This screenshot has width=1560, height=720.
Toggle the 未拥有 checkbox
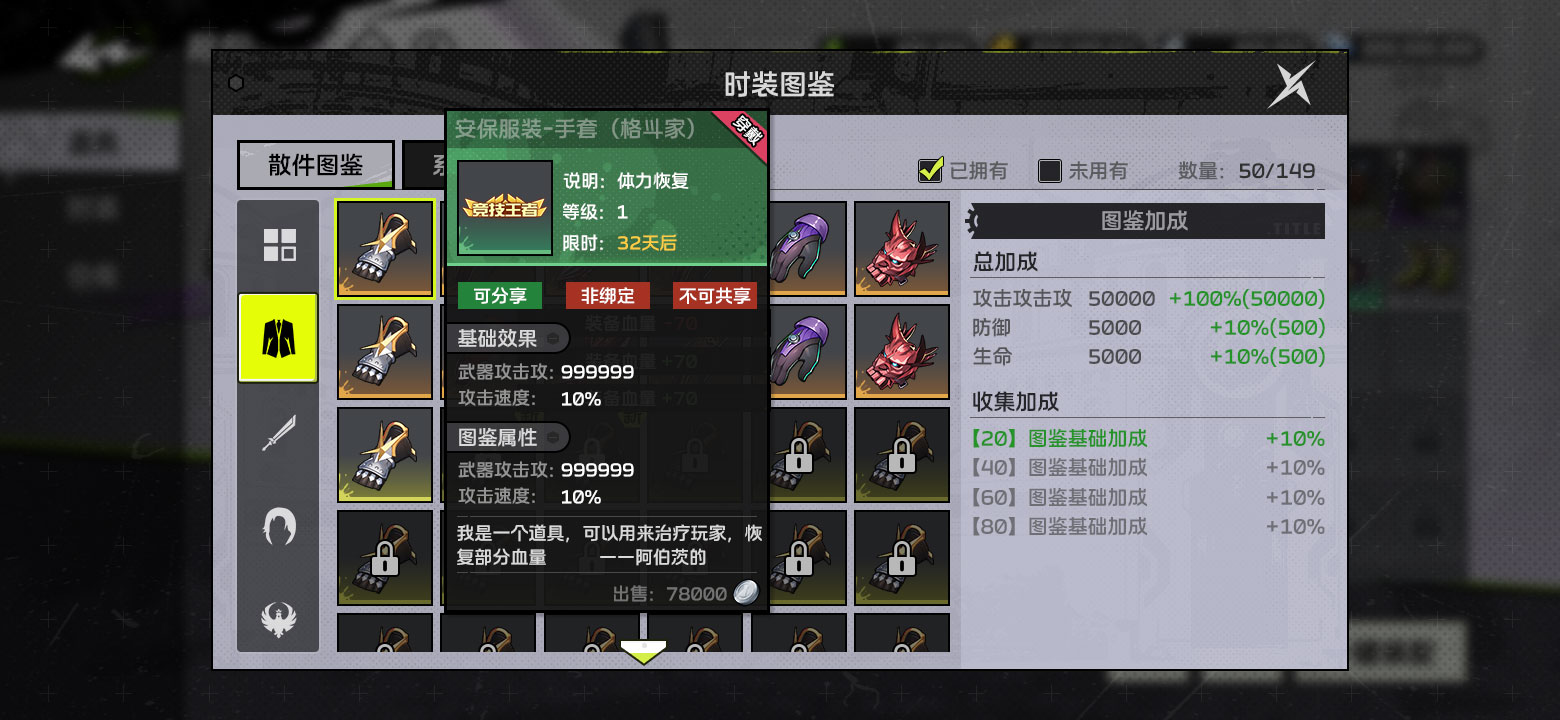[x=1049, y=171]
